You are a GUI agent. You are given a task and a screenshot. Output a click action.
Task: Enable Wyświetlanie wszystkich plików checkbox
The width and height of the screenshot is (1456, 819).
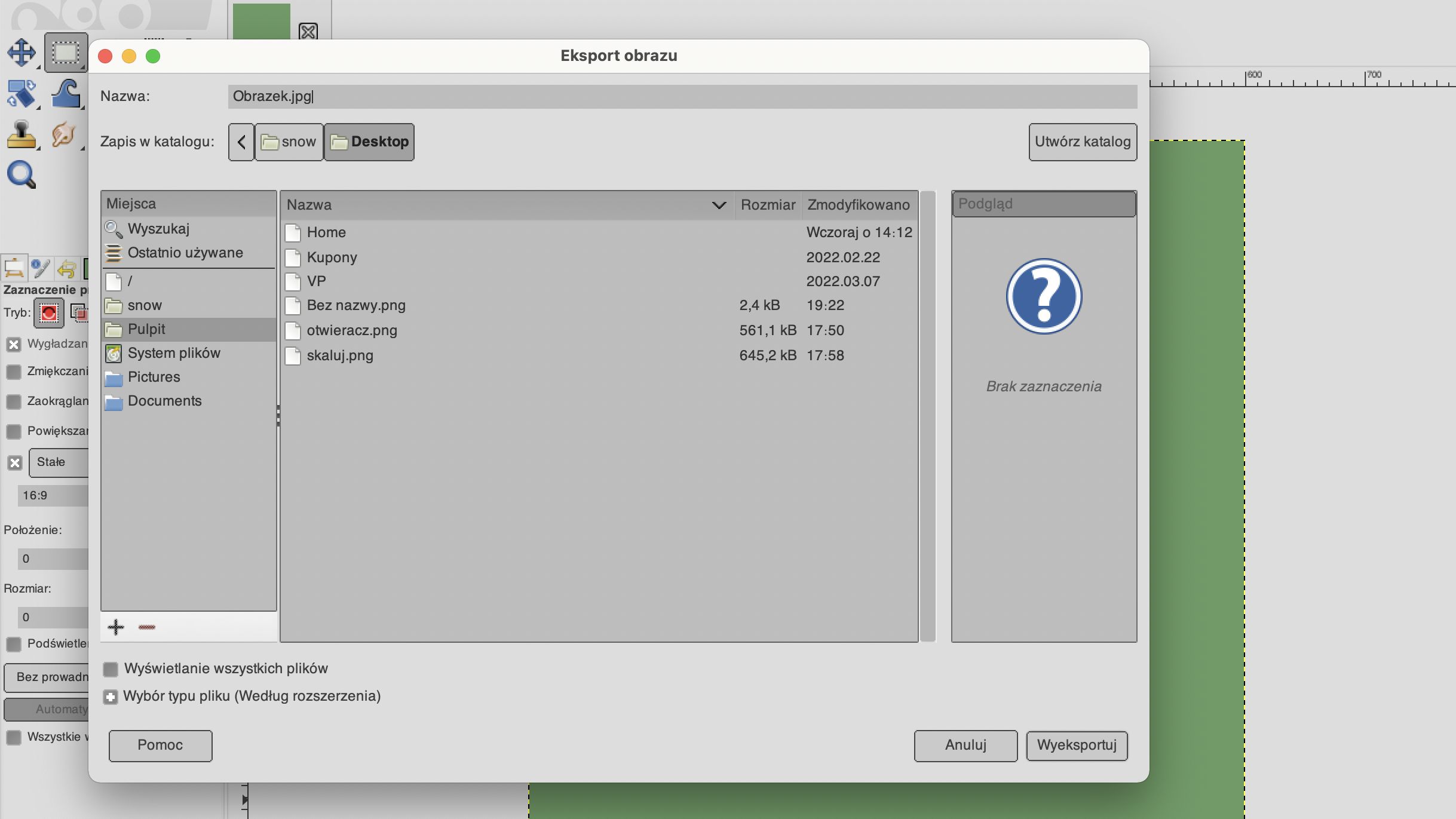click(x=111, y=669)
